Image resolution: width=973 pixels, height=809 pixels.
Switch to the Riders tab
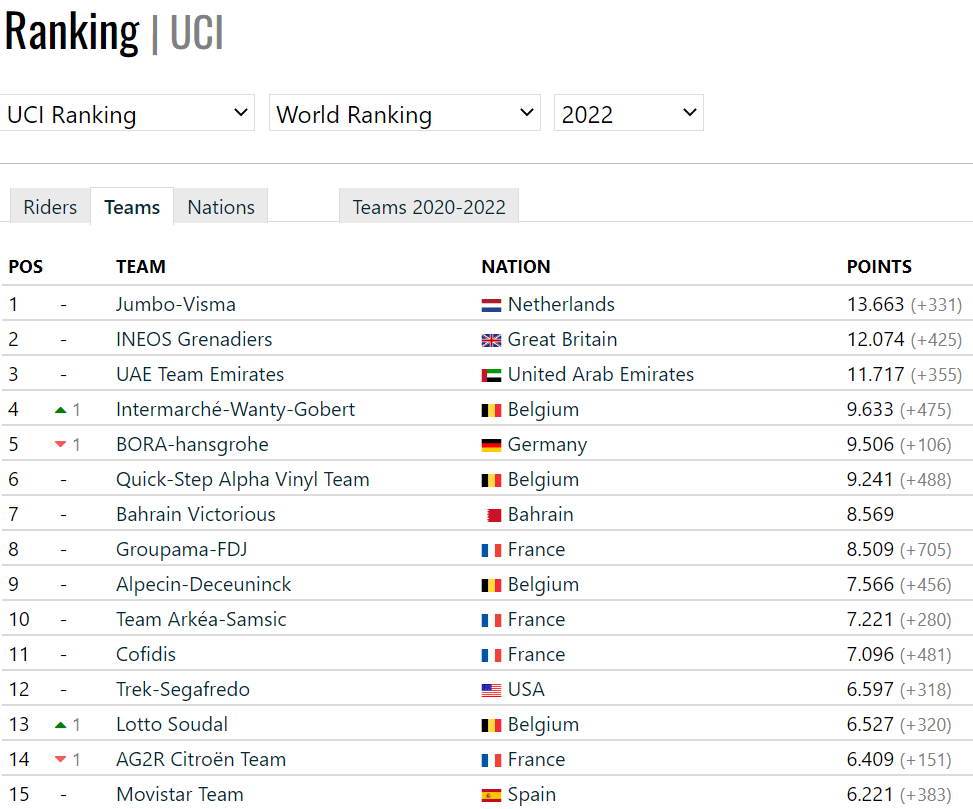50,207
